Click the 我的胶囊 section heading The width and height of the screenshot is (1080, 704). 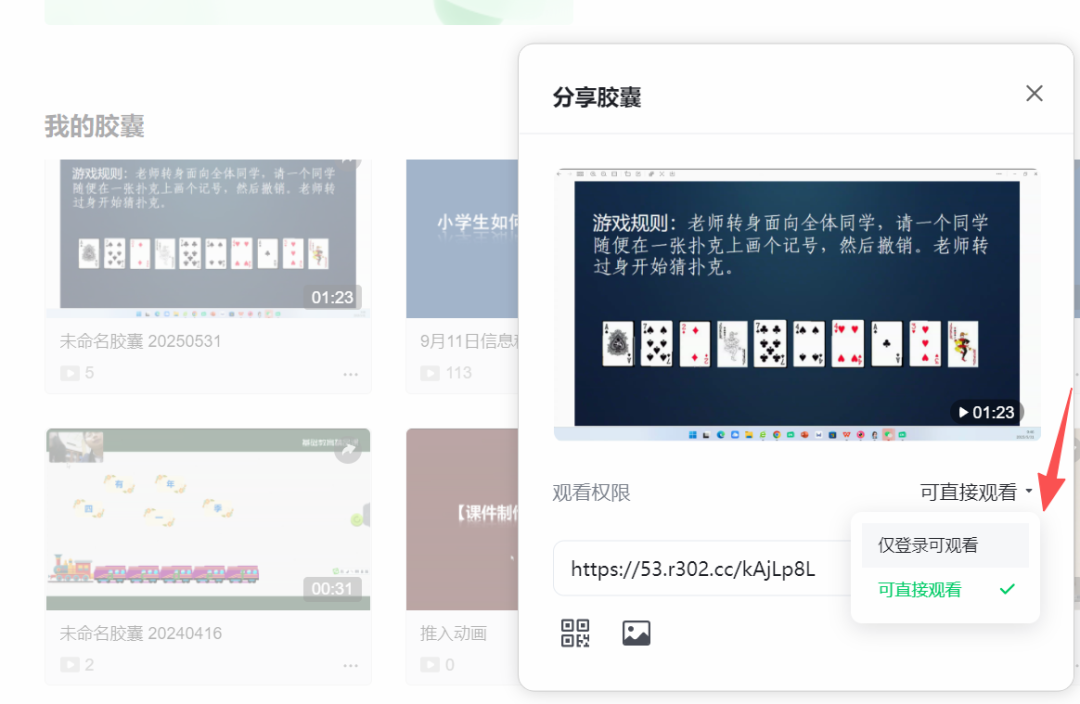click(94, 127)
